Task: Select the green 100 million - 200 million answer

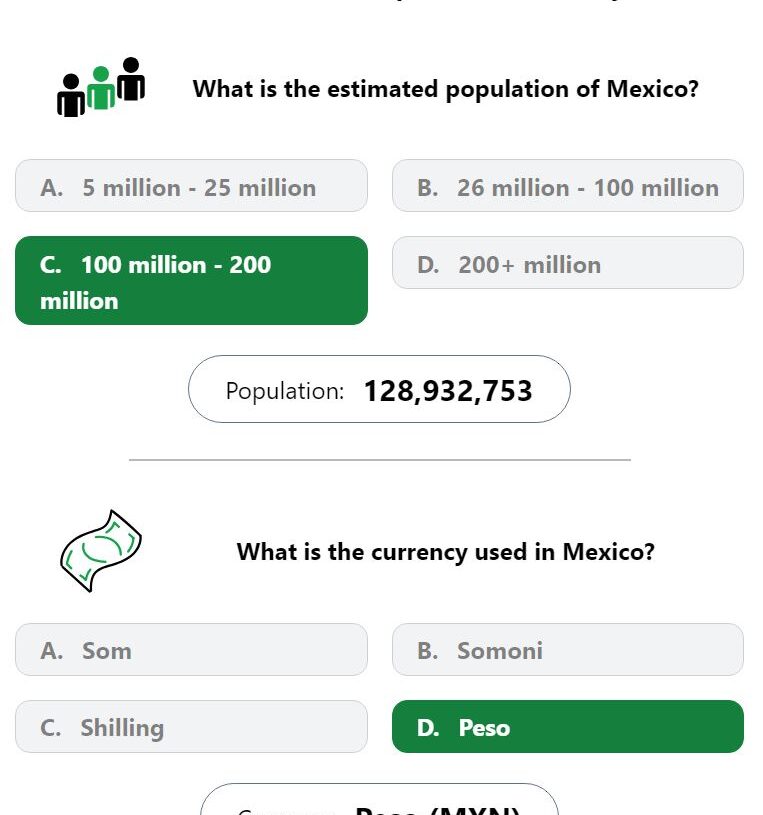Action: click(x=191, y=281)
